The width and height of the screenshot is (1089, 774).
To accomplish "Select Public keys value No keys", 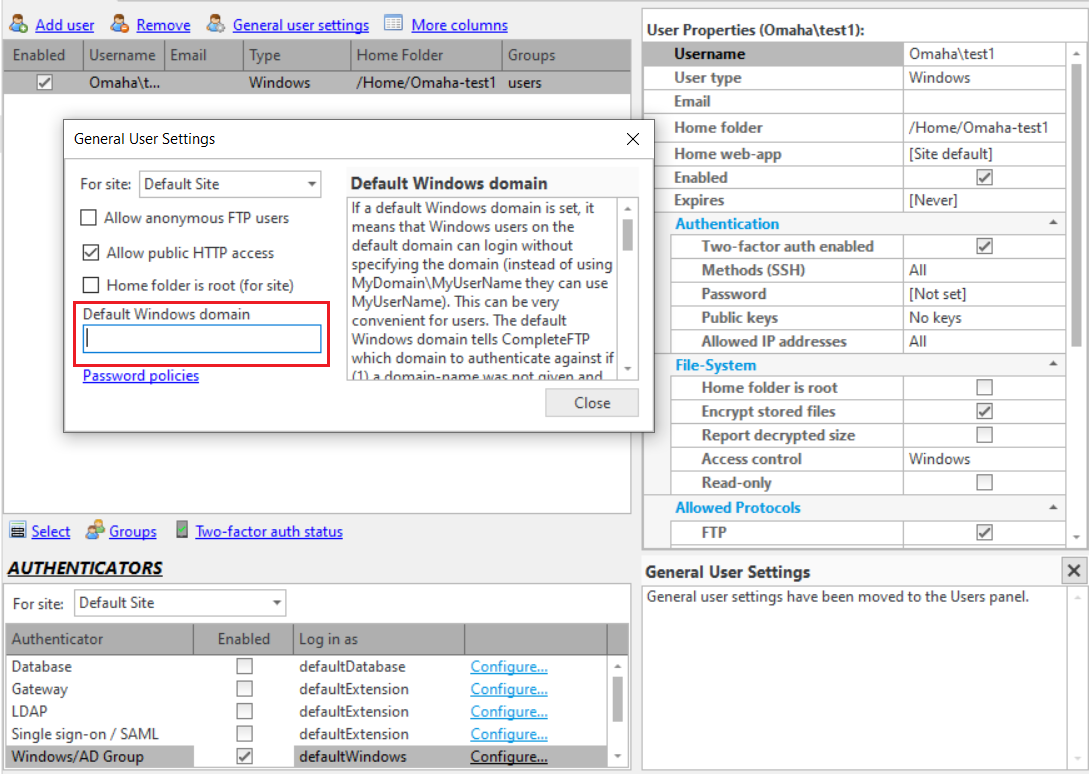I will pyautogui.click(x=984, y=318).
